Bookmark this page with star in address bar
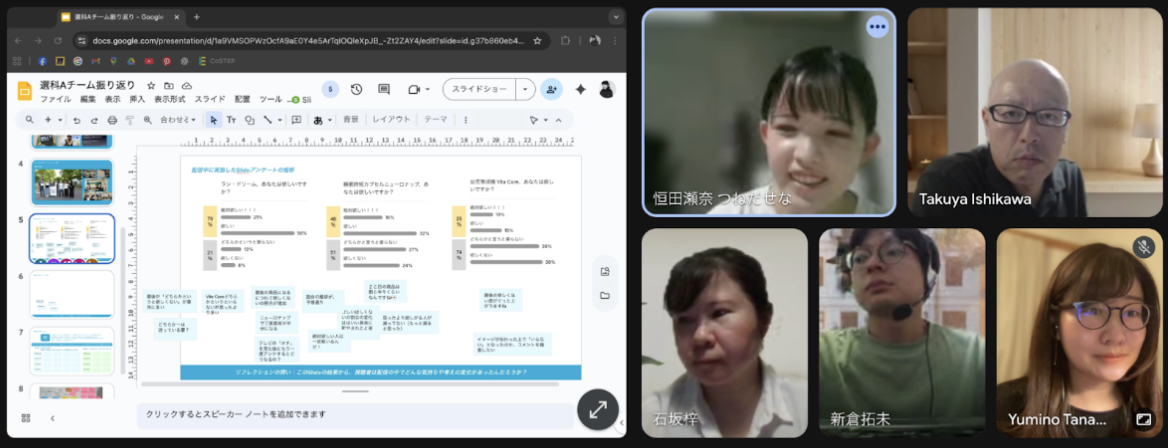This screenshot has height=448, width=1168. pyautogui.click(x=537, y=41)
